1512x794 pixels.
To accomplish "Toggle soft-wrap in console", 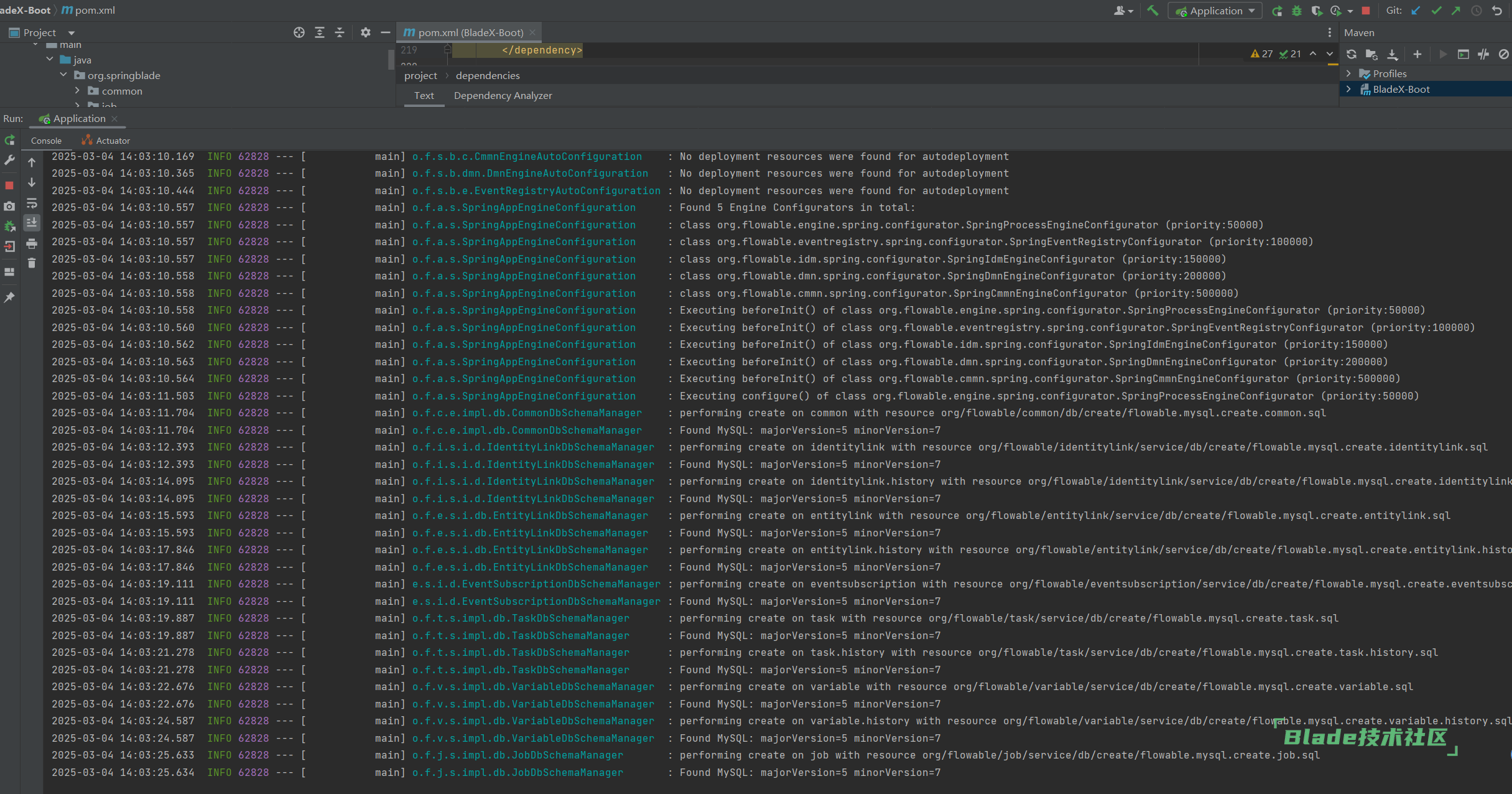I will (x=32, y=203).
